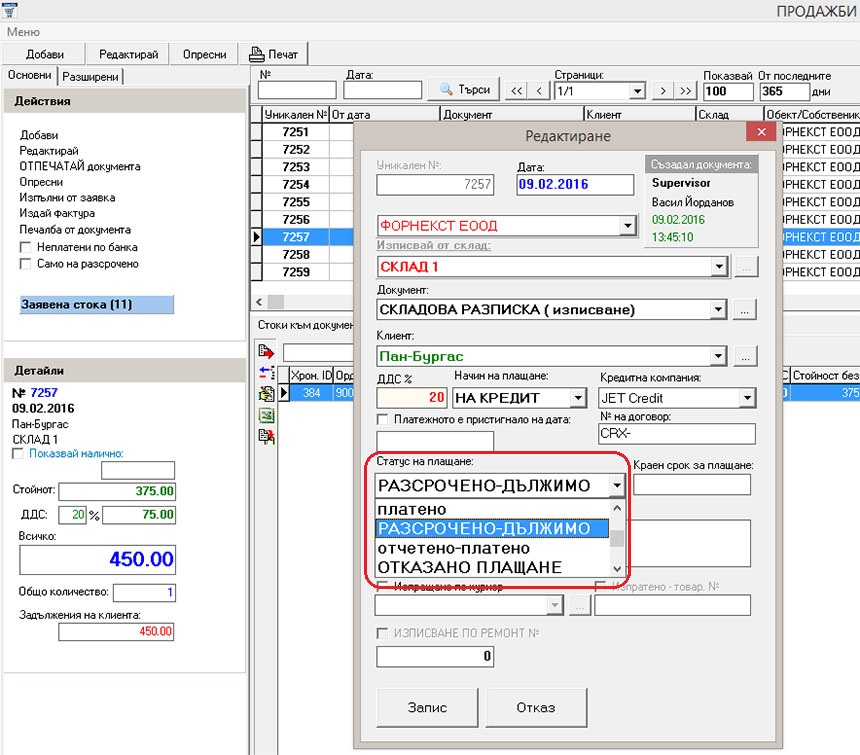Select row 7259 in the sales table
This screenshot has width=860, height=755.
[296, 272]
